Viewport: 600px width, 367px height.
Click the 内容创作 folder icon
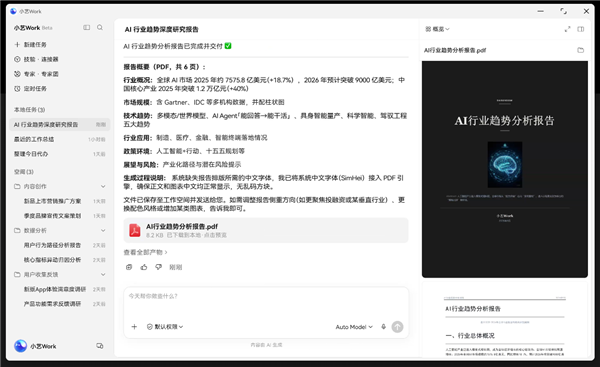pos(17,186)
